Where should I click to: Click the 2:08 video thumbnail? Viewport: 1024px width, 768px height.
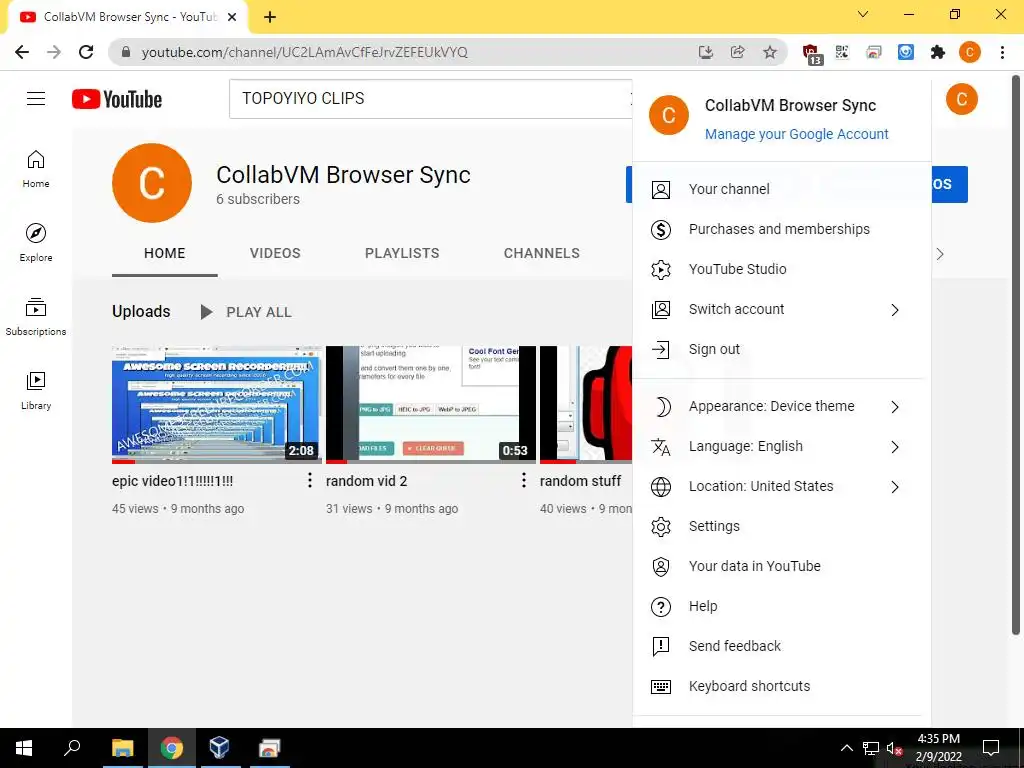(x=217, y=405)
